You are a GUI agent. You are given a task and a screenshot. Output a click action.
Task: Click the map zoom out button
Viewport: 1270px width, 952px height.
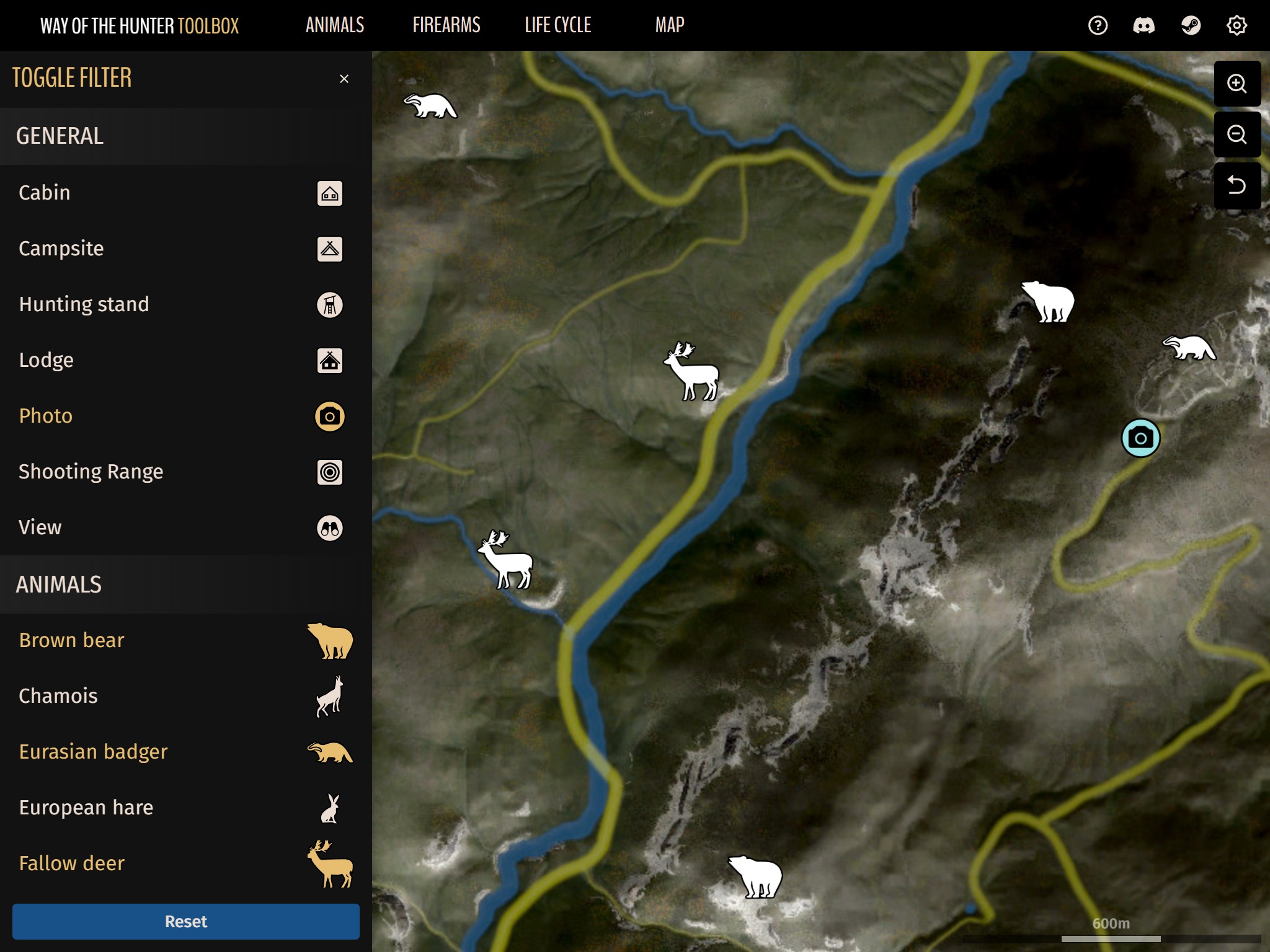[1237, 134]
